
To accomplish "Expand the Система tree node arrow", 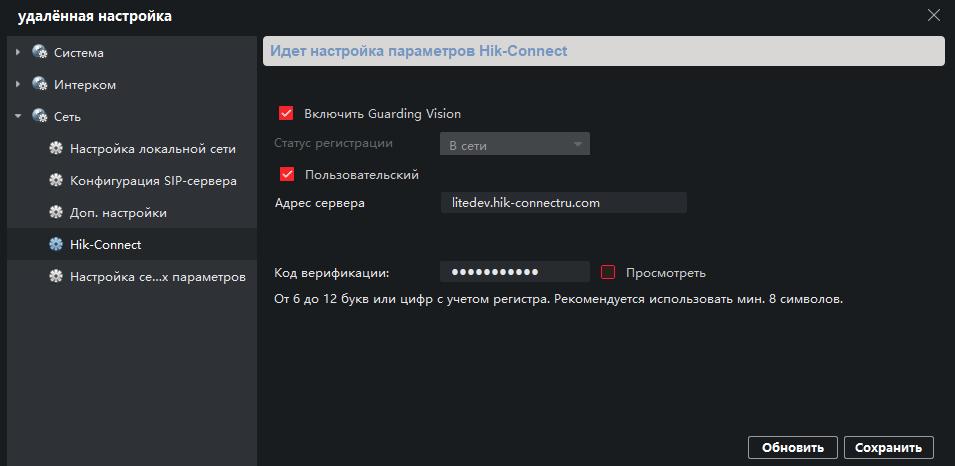I will (18, 52).
